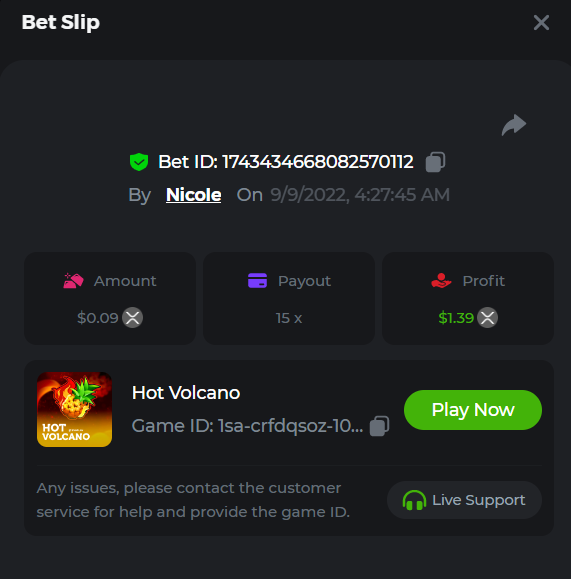The image size is (571, 579).
Task: Click the green verified shield icon
Action: [x=139, y=162]
